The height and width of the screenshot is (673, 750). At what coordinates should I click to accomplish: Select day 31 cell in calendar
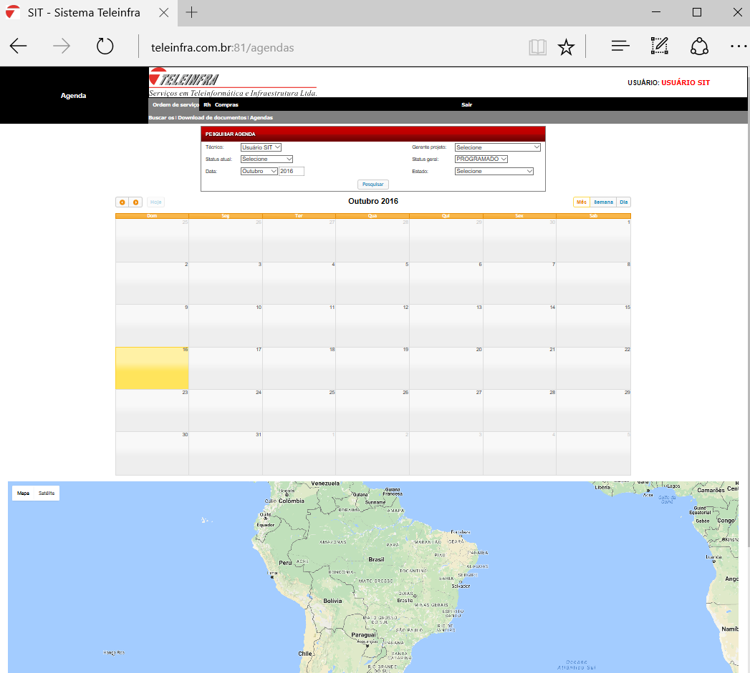coord(225,453)
